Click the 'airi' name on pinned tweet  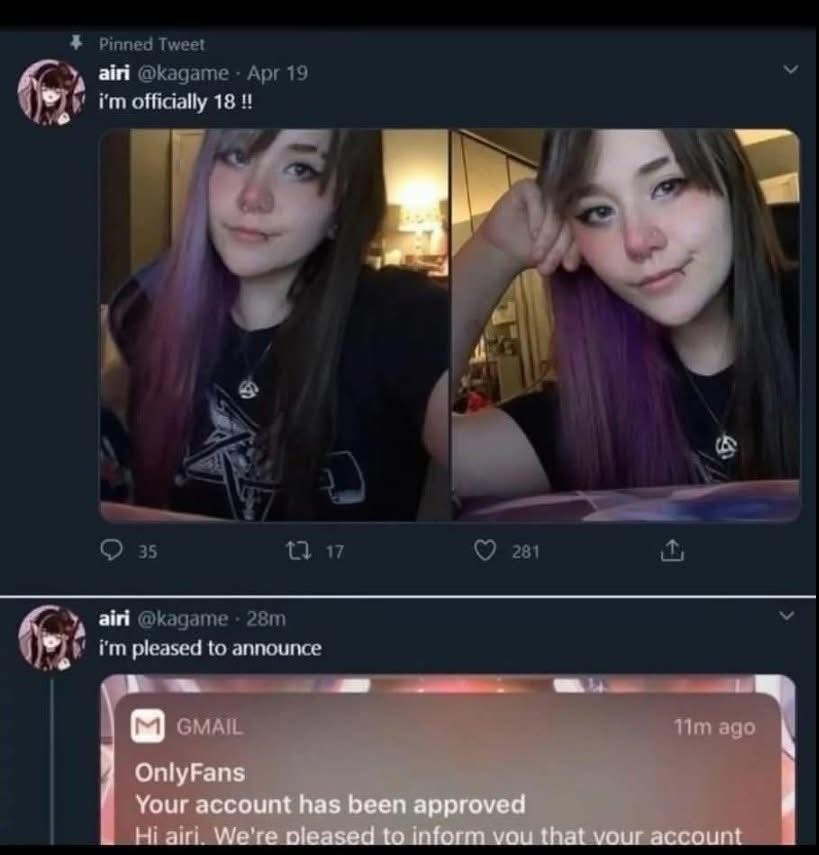[x=114, y=73]
